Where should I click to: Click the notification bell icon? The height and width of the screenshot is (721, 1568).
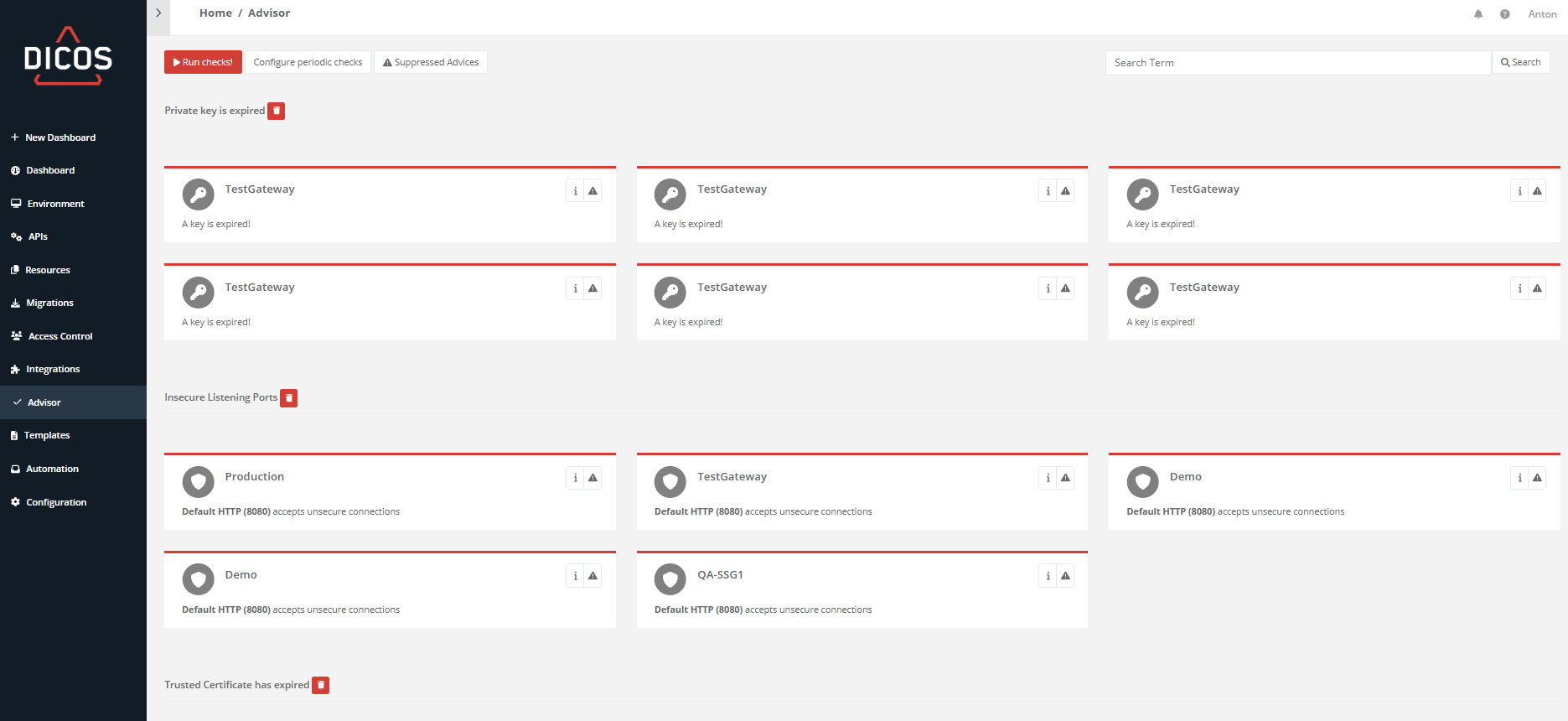[x=1478, y=14]
